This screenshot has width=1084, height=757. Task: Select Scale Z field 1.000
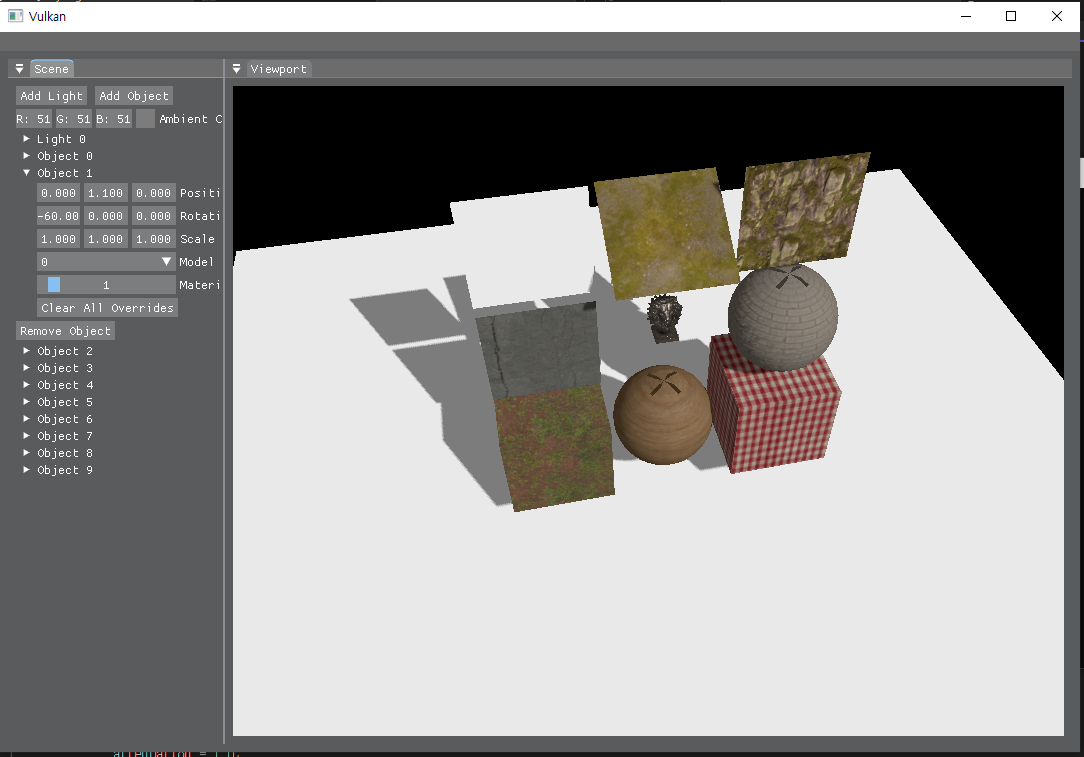point(153,239)
